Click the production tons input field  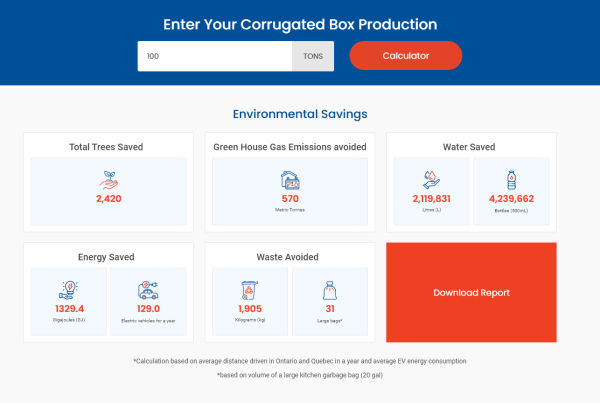point(214,56)
